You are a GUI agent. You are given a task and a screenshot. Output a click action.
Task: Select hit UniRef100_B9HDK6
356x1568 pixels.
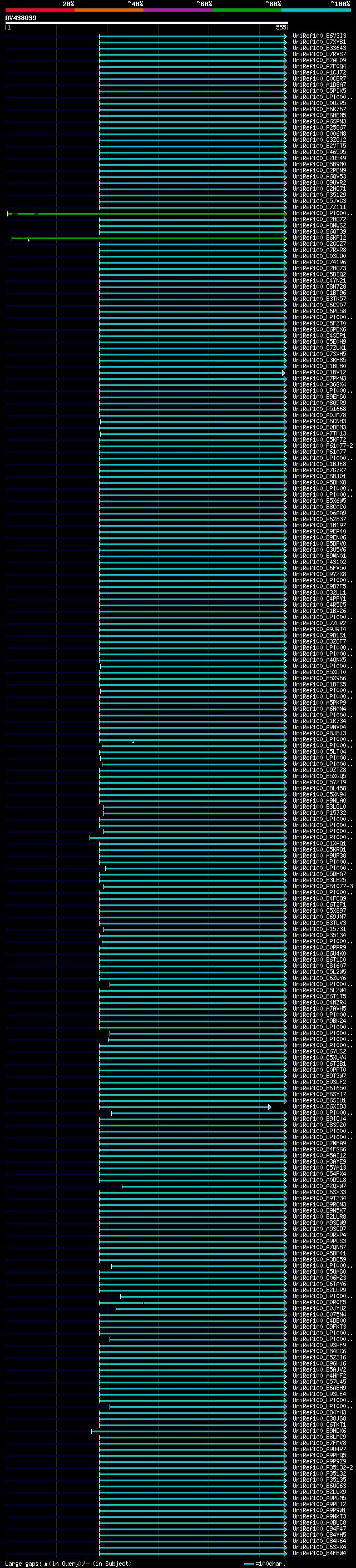coord(319,1431)
